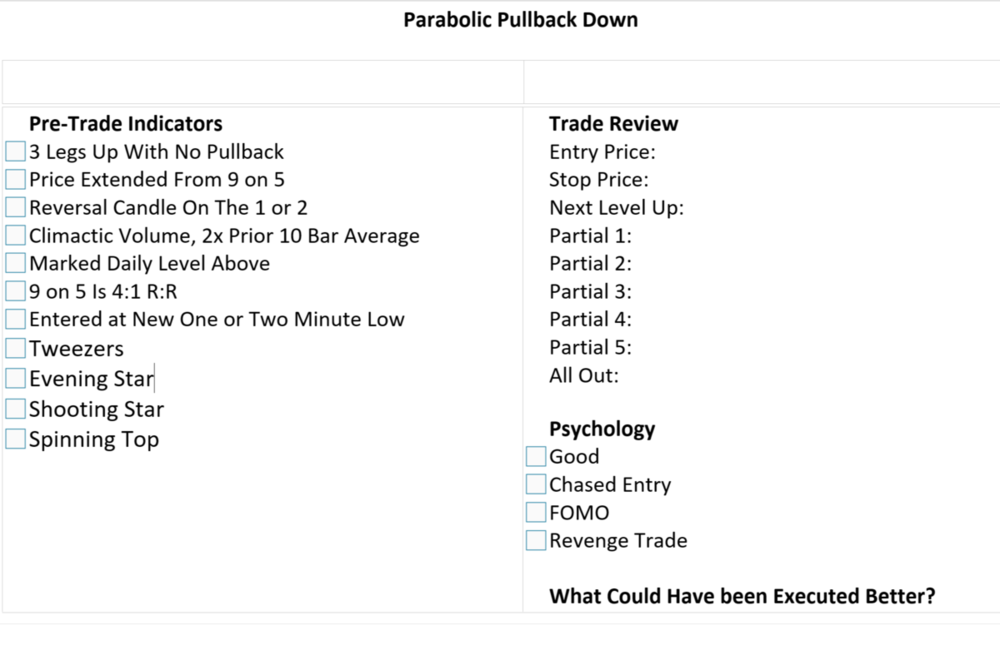This screenshot has height=660, width=1000.
Task: Check the Chased Entry checkbox
Action: coord(536,485)
